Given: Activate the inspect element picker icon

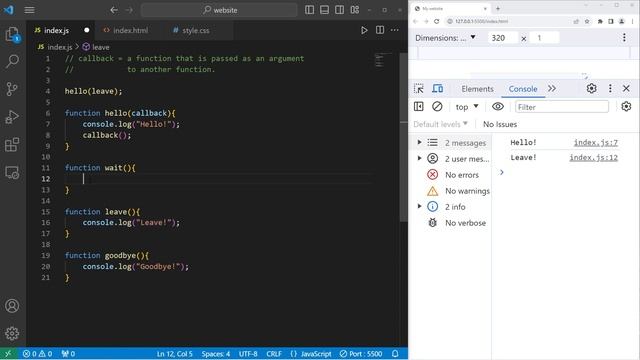Looking at the screenshot, I should pos(419,89).
